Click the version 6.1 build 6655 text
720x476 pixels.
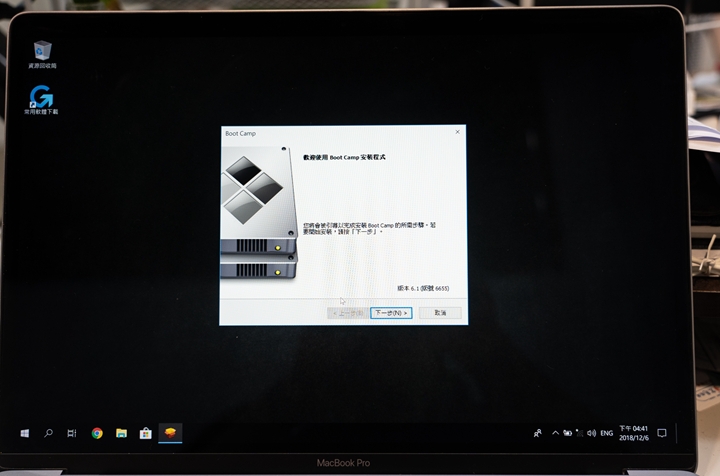[423, 288]
